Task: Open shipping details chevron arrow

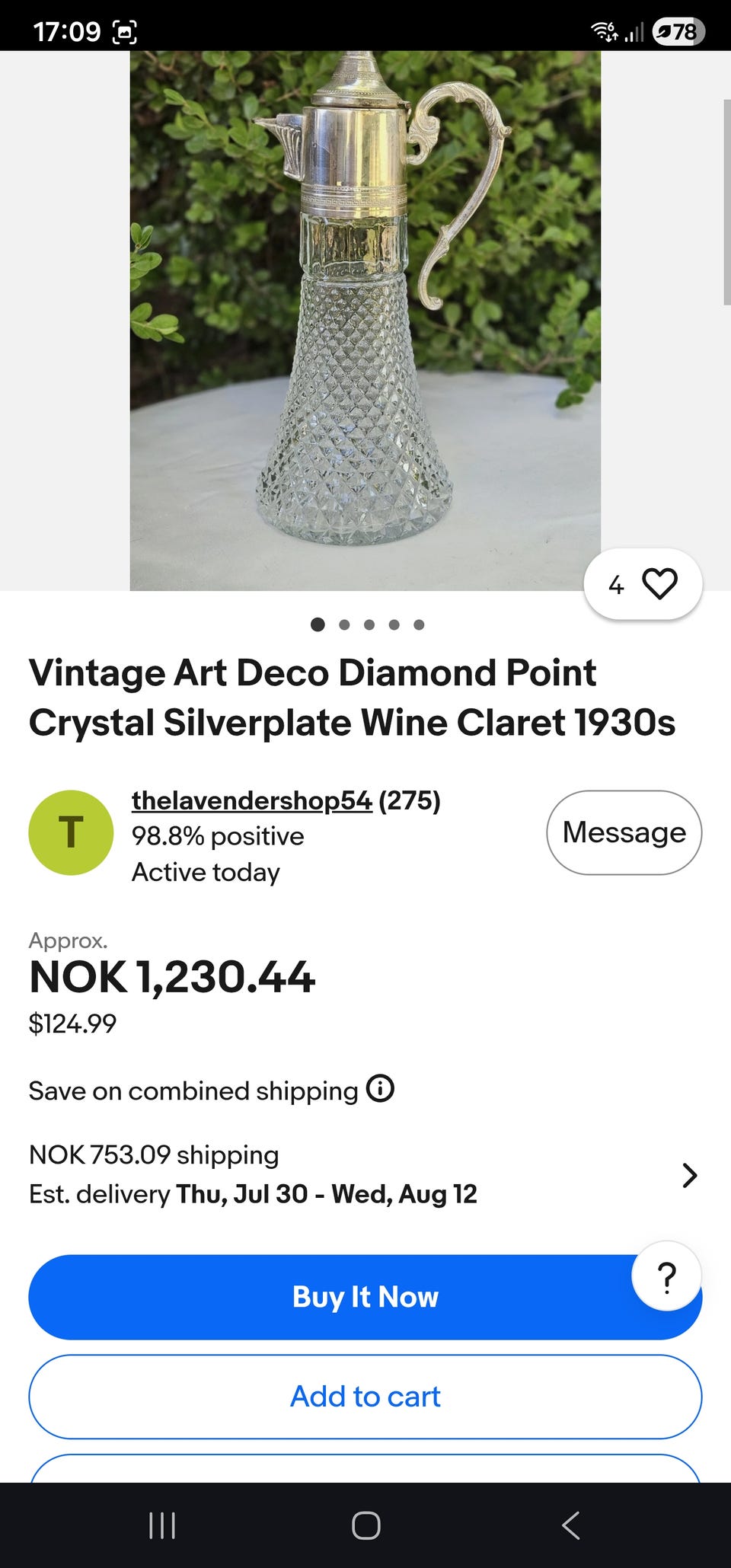Action: pyautogui.click(x=689, y=1175)
